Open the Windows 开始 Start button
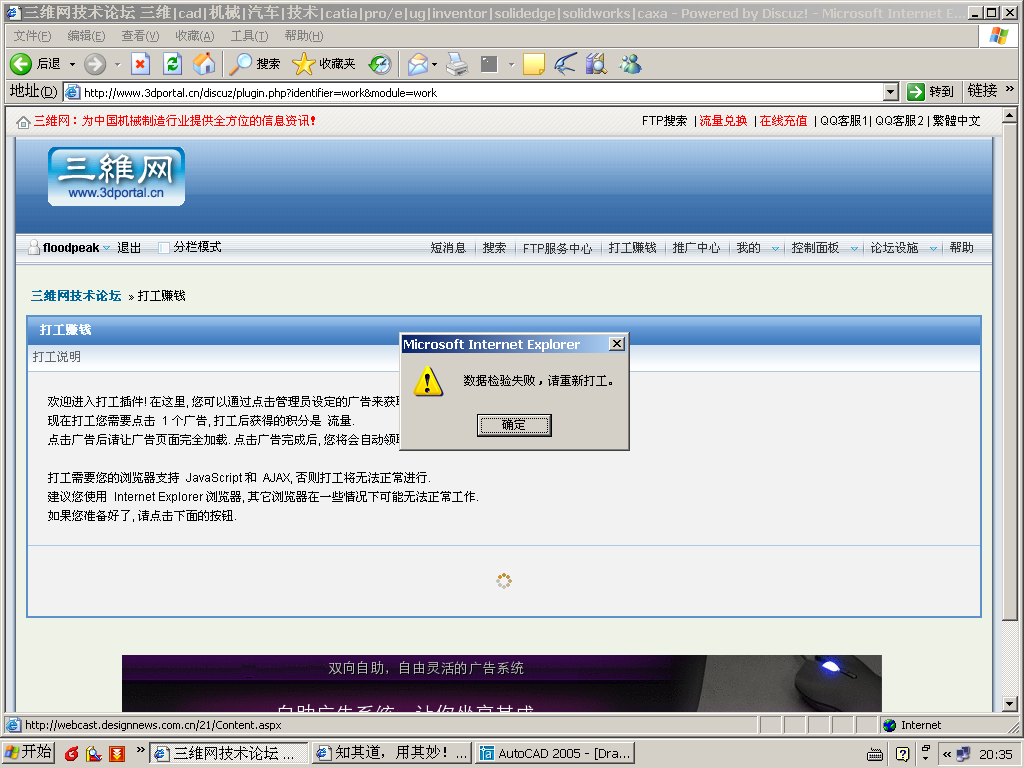Screen dimensions: 1024x768 (x=29, y=753)
